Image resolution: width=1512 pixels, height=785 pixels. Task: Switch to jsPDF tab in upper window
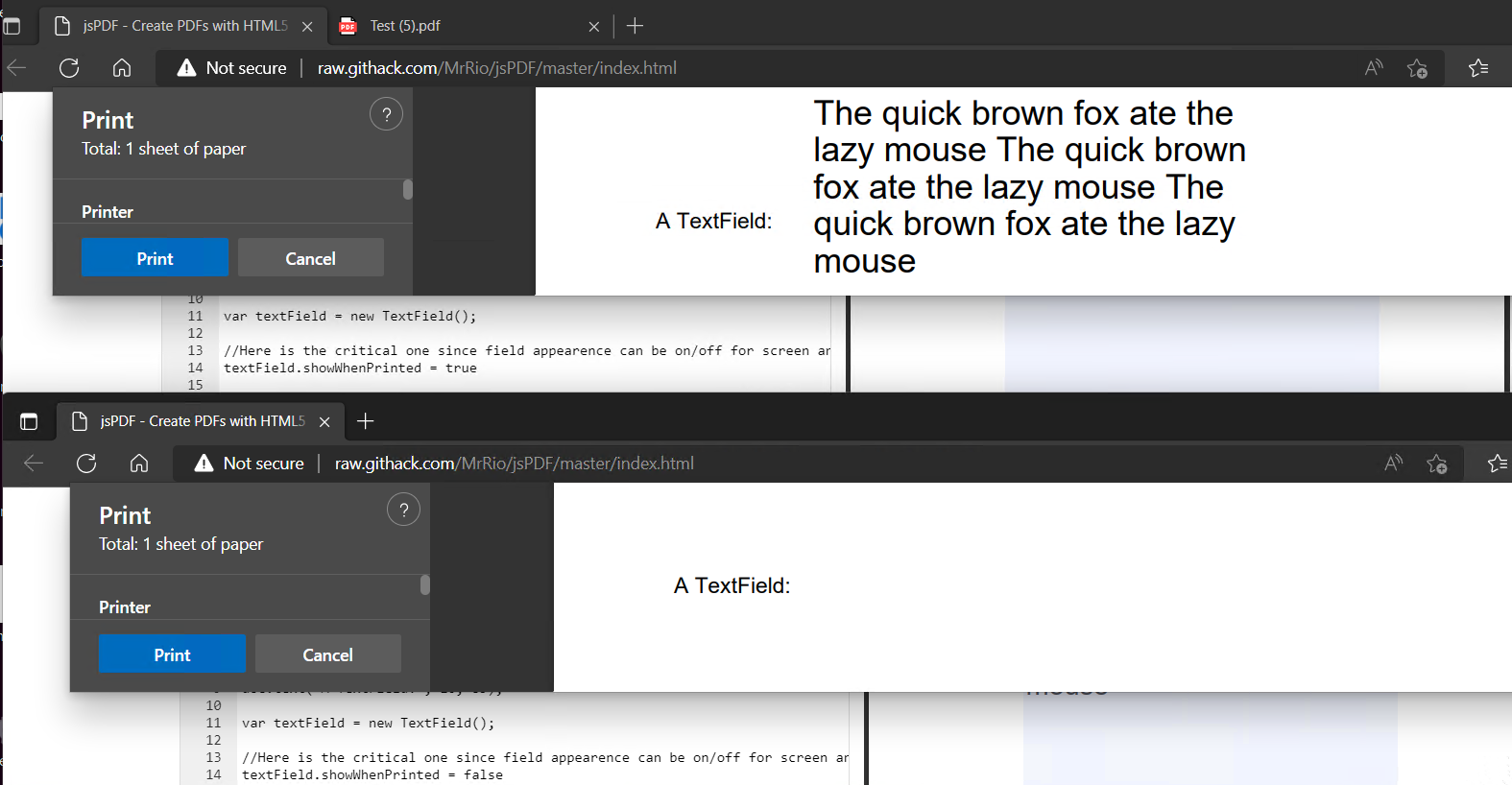point(183,26)
